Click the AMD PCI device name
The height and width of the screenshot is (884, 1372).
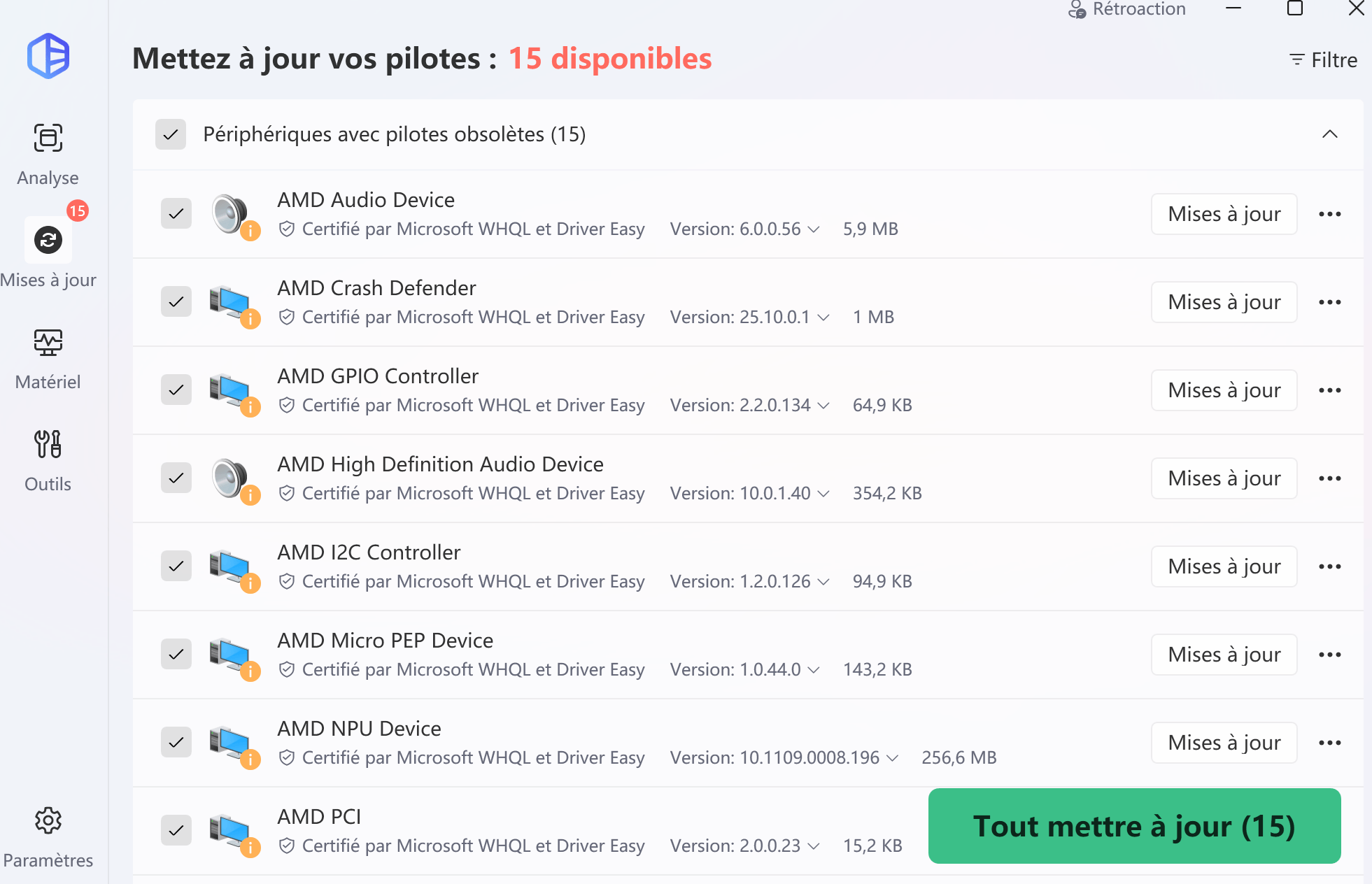pos(319,817)
